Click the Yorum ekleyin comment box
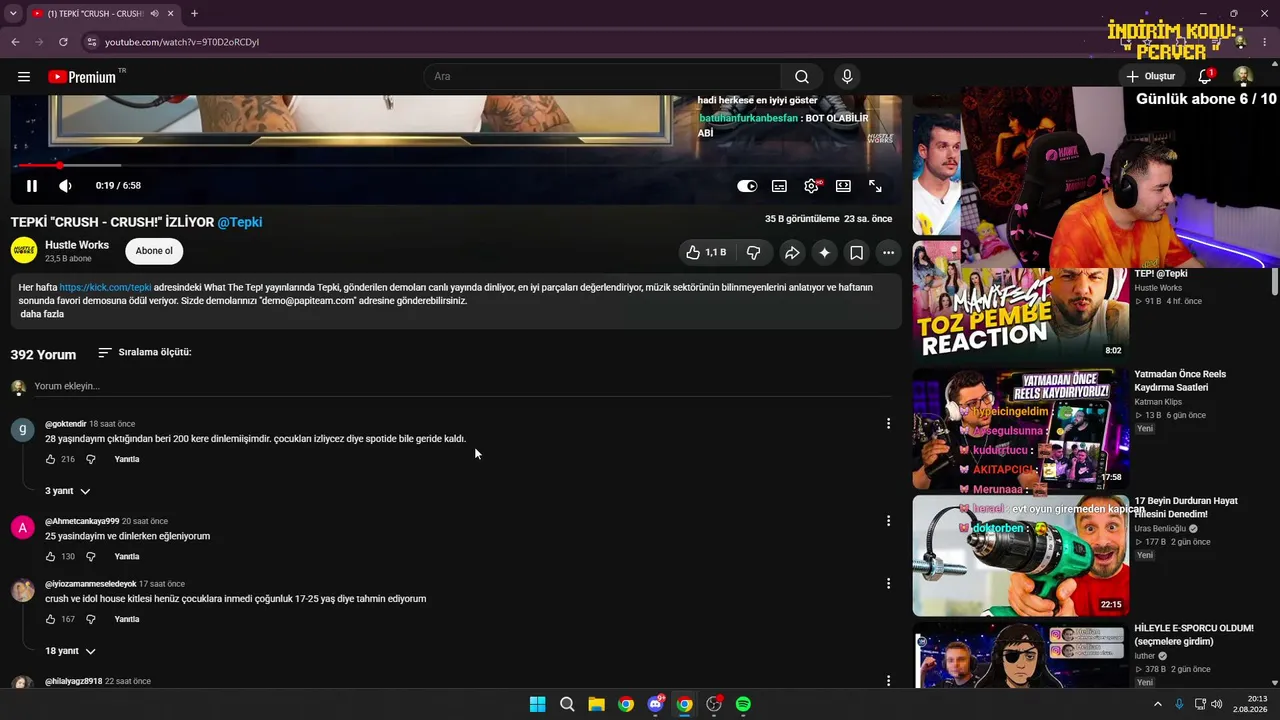Viewport: 1280px width, 720px height. click(463, 386)
